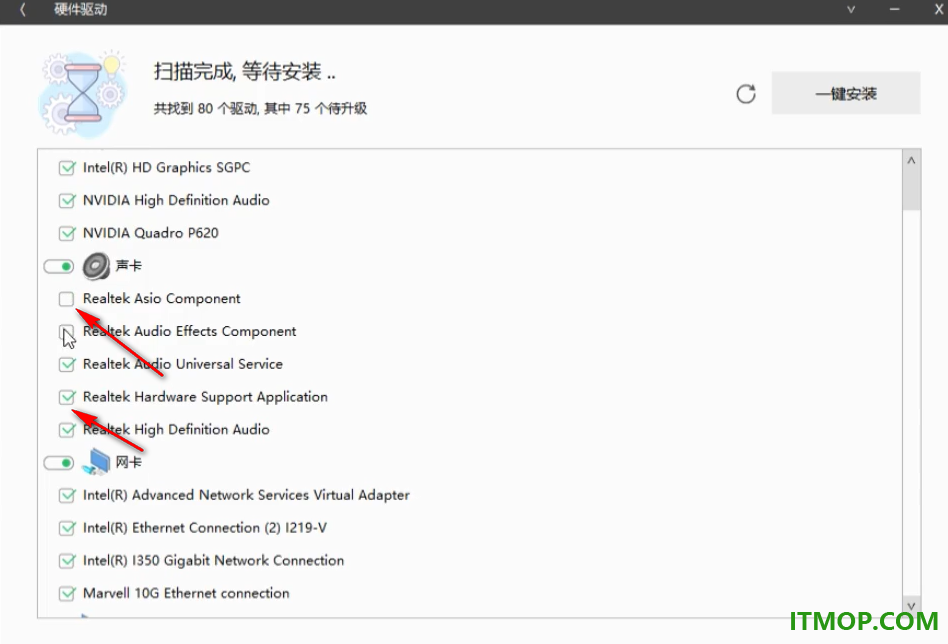Select the 网卡 category label
The image size is (948, 644).
(x=128, y=462)
